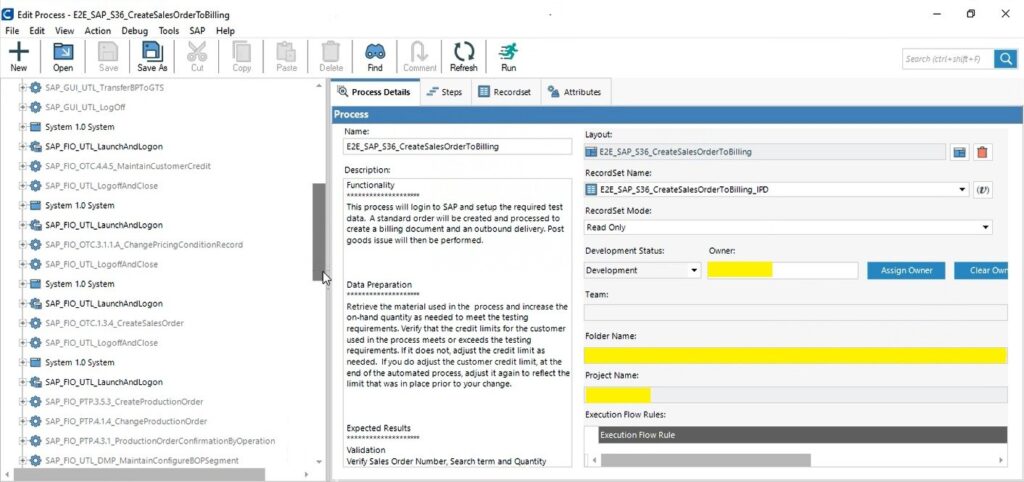Select SAP_FIO_OTC.1.3.4_CreateSalesOrder tree item
The width and height of the screenshot is (1024, 482).
pyautogui.click(x=114, y=323)
